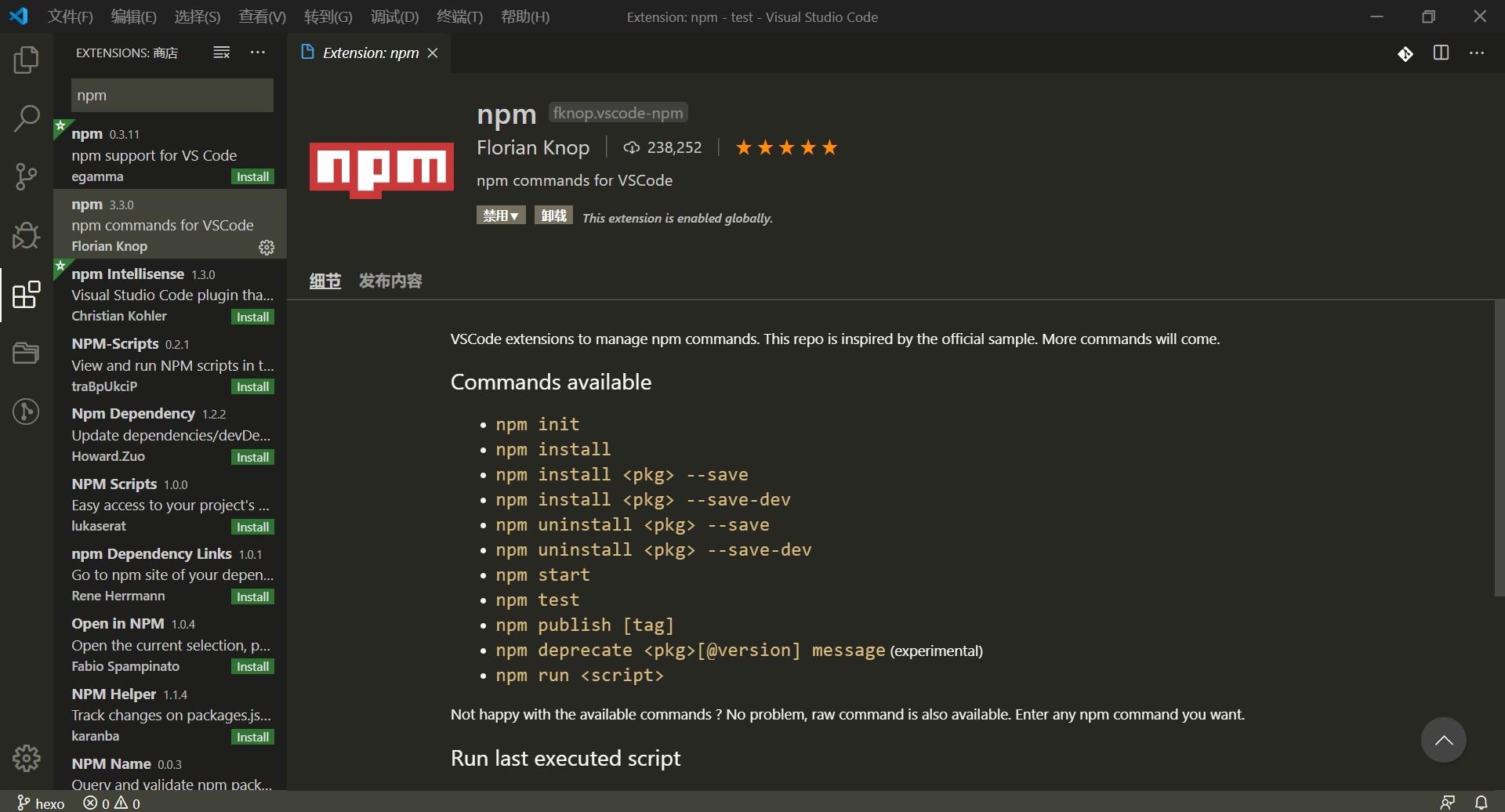
Task: Switch to the 发布内容 tab
Action: click(x=390, y=281)
